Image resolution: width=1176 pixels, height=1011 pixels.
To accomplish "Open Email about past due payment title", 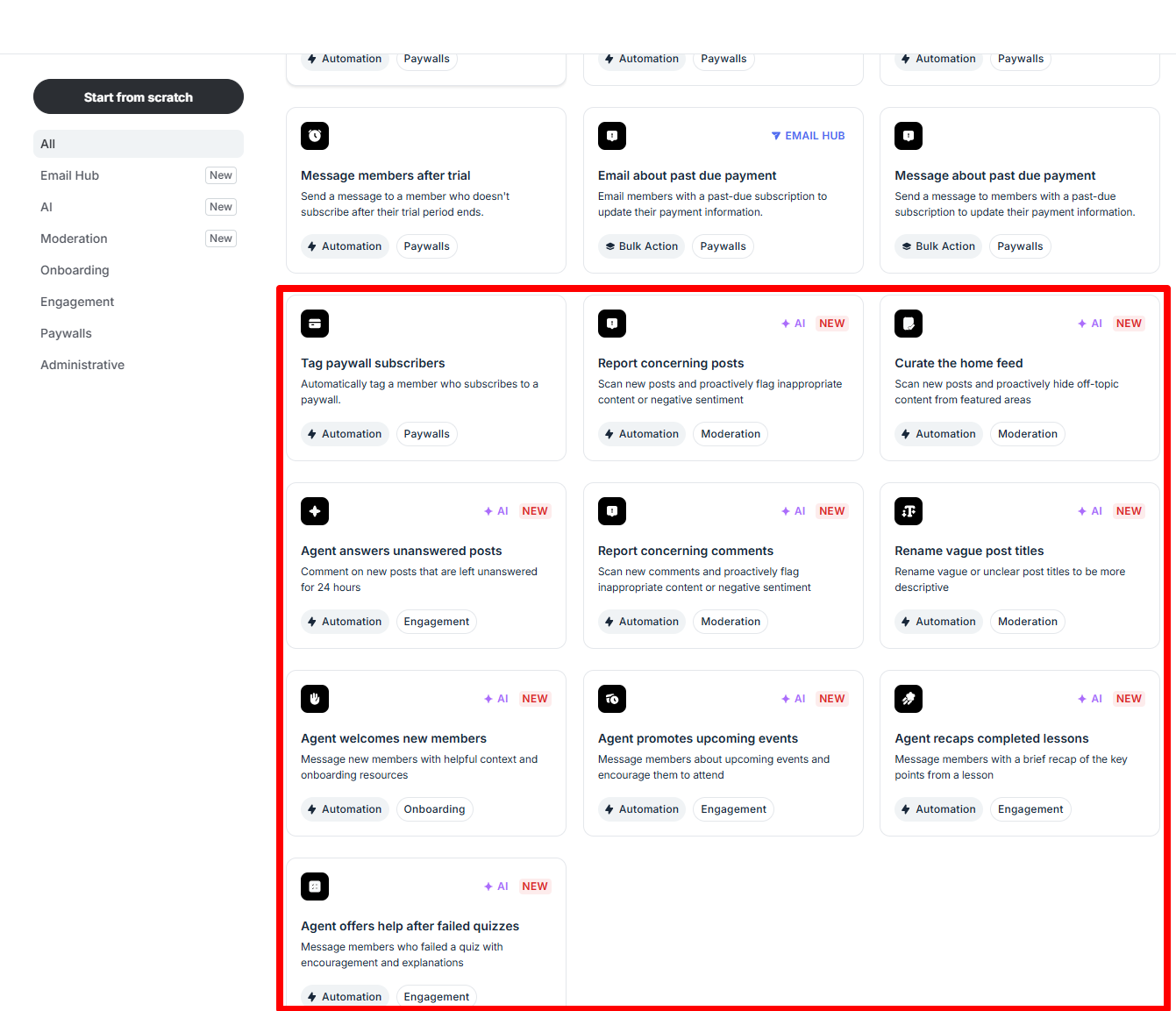I will click(688, 175).
